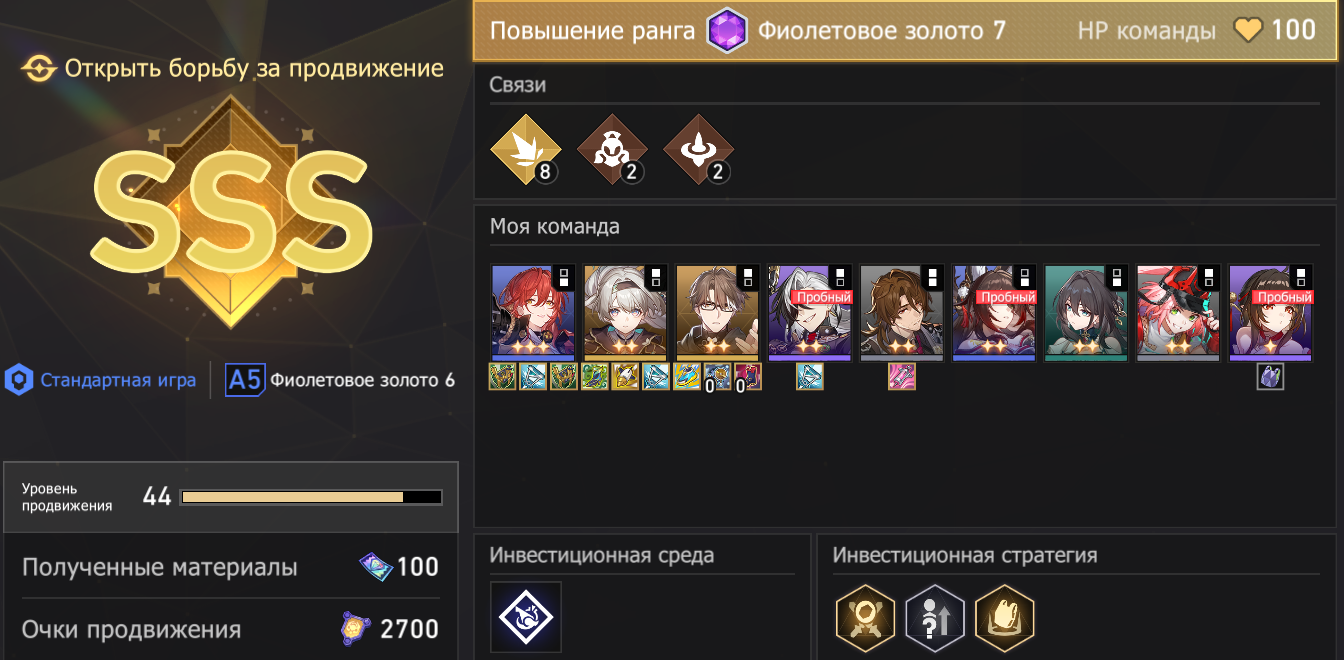Viewport: 1344px width, 660px height.
Task: Select the middle brown bond icon
Action: coord(611,149)
